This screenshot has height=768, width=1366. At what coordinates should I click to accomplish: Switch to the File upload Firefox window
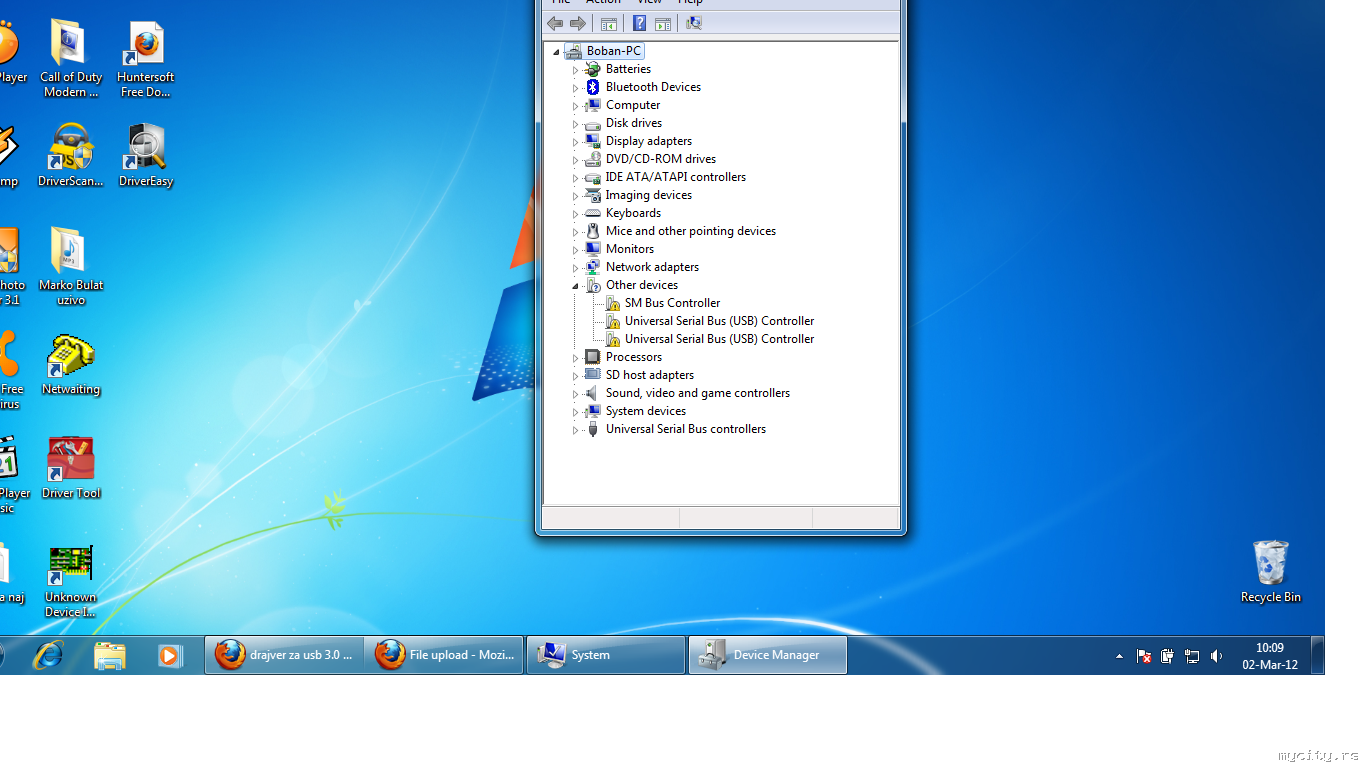pyautogui.click(x=444, y=655)
